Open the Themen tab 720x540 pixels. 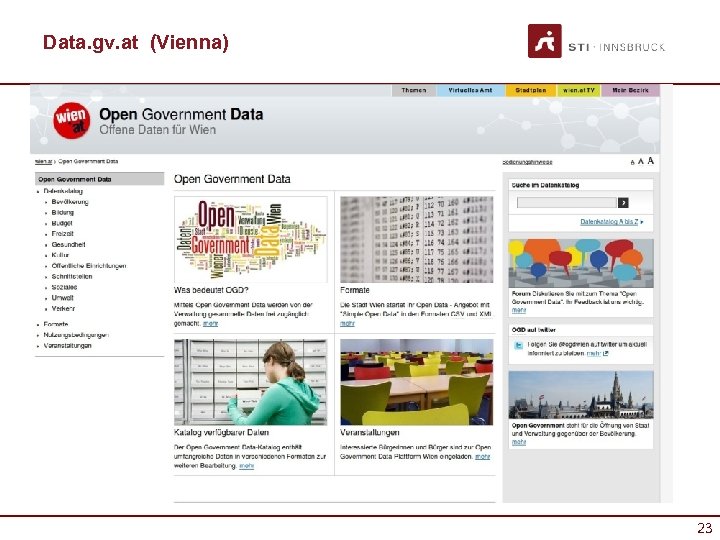tap(414, 90)
